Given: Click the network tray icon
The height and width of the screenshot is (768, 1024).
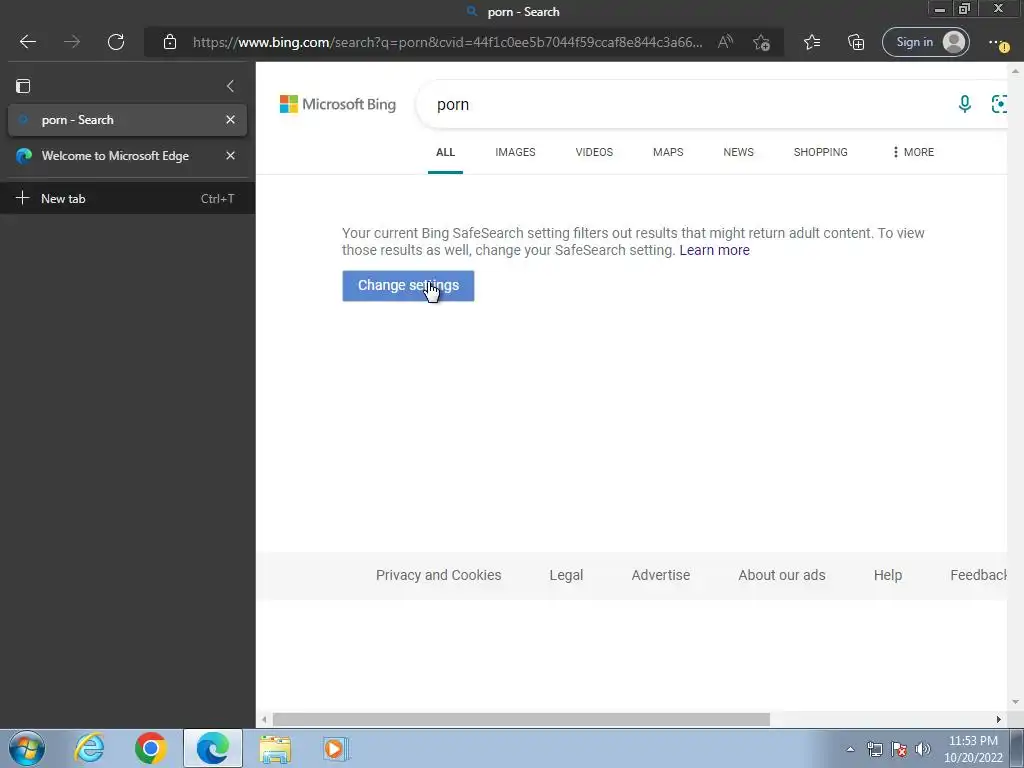Looking at the screenshot, I should tap(874, 749).
